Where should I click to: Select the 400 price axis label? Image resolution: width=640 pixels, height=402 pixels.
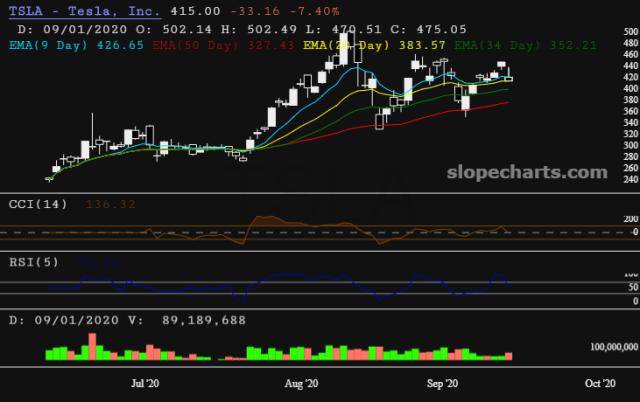point(631,88)
